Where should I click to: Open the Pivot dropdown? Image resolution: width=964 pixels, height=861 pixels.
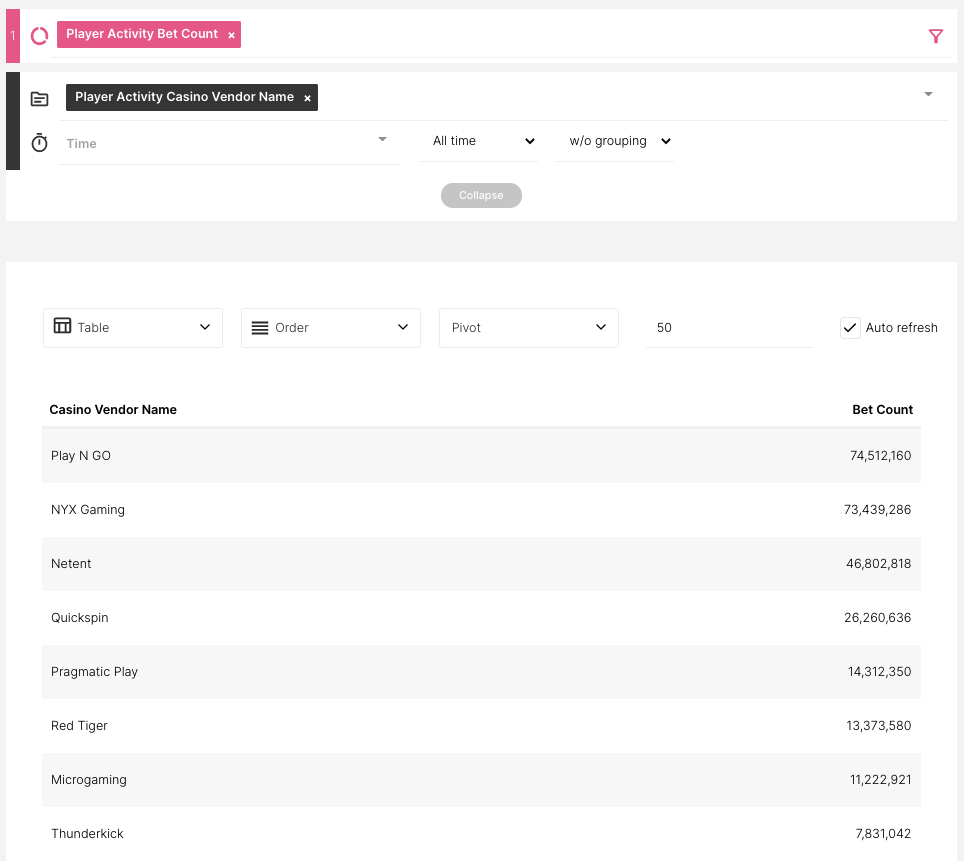(x=528, y=328)
